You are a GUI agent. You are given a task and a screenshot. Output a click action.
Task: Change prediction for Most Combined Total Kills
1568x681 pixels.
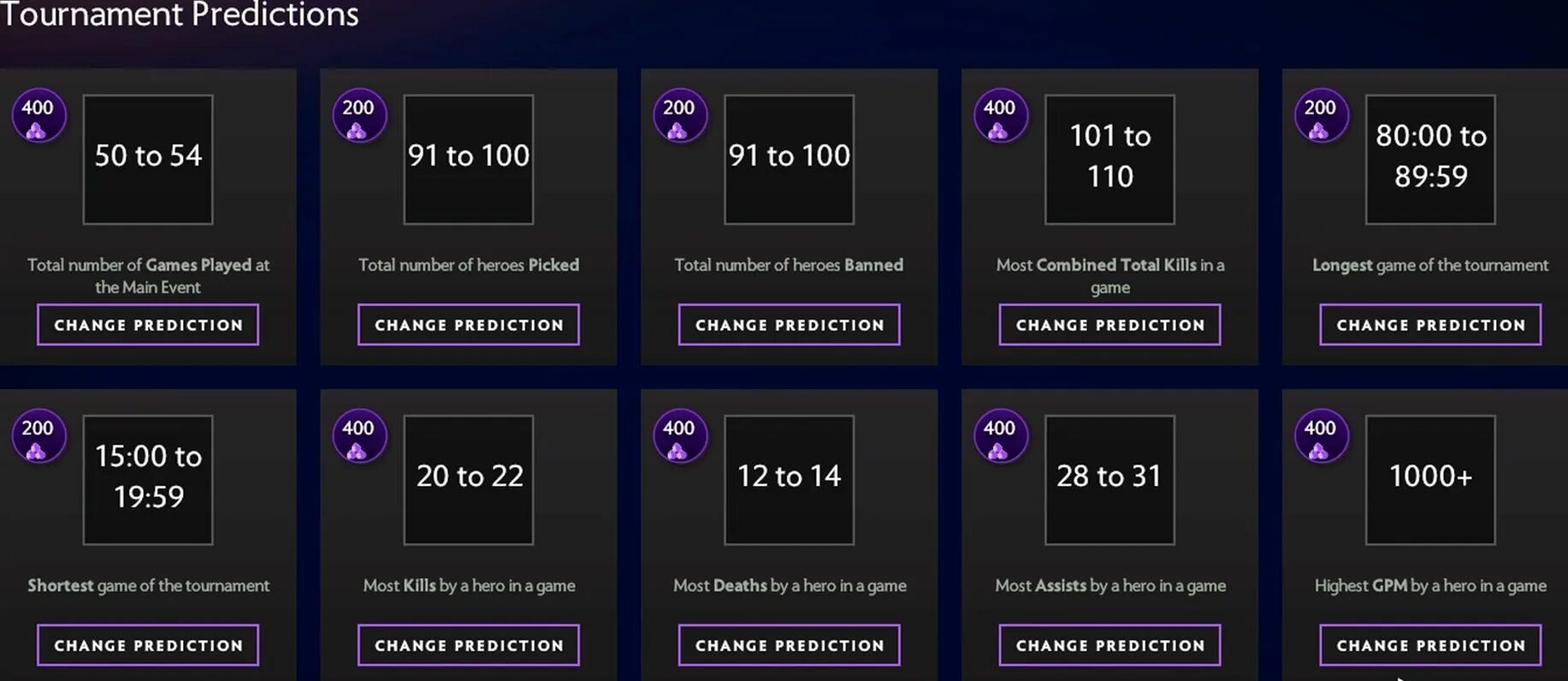[1110, 325]
